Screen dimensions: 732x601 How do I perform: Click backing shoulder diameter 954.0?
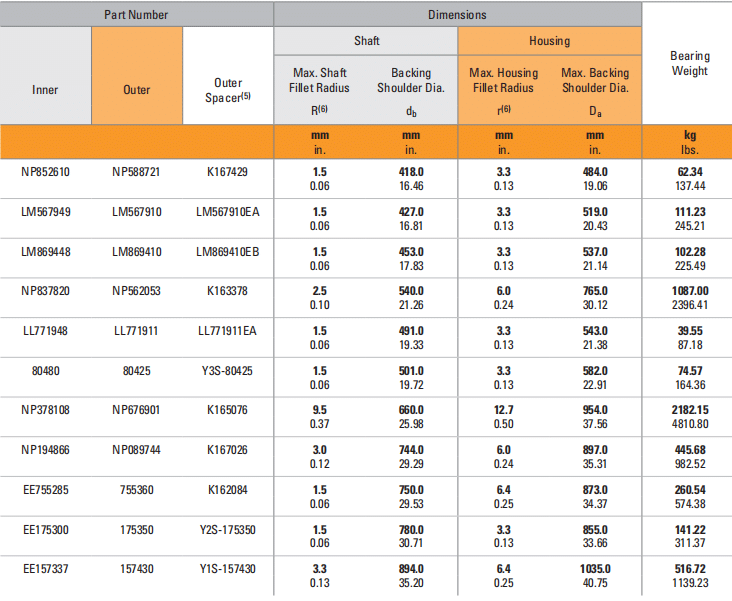pos(595,408)
